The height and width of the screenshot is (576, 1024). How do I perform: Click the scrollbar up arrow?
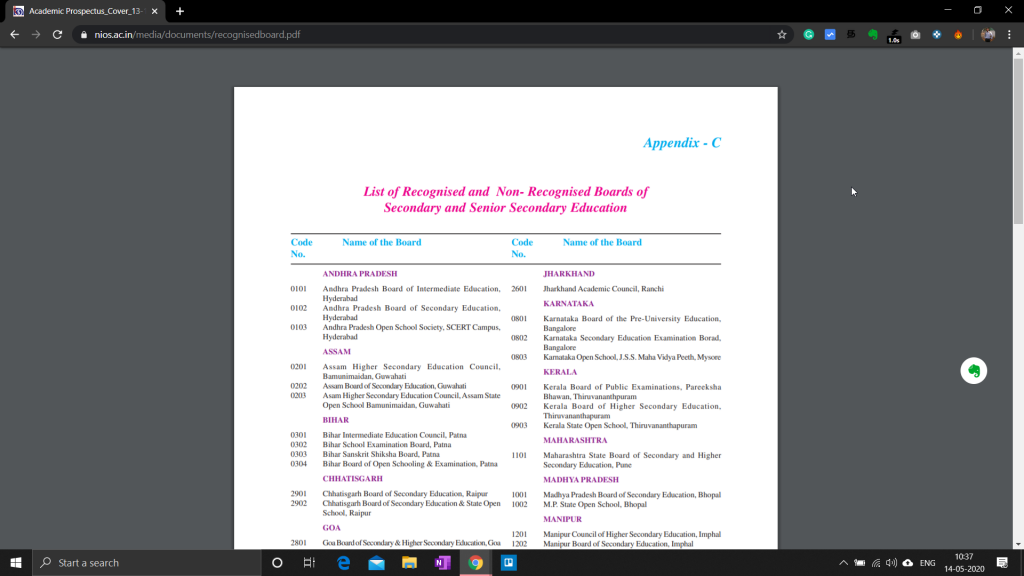1018,53
